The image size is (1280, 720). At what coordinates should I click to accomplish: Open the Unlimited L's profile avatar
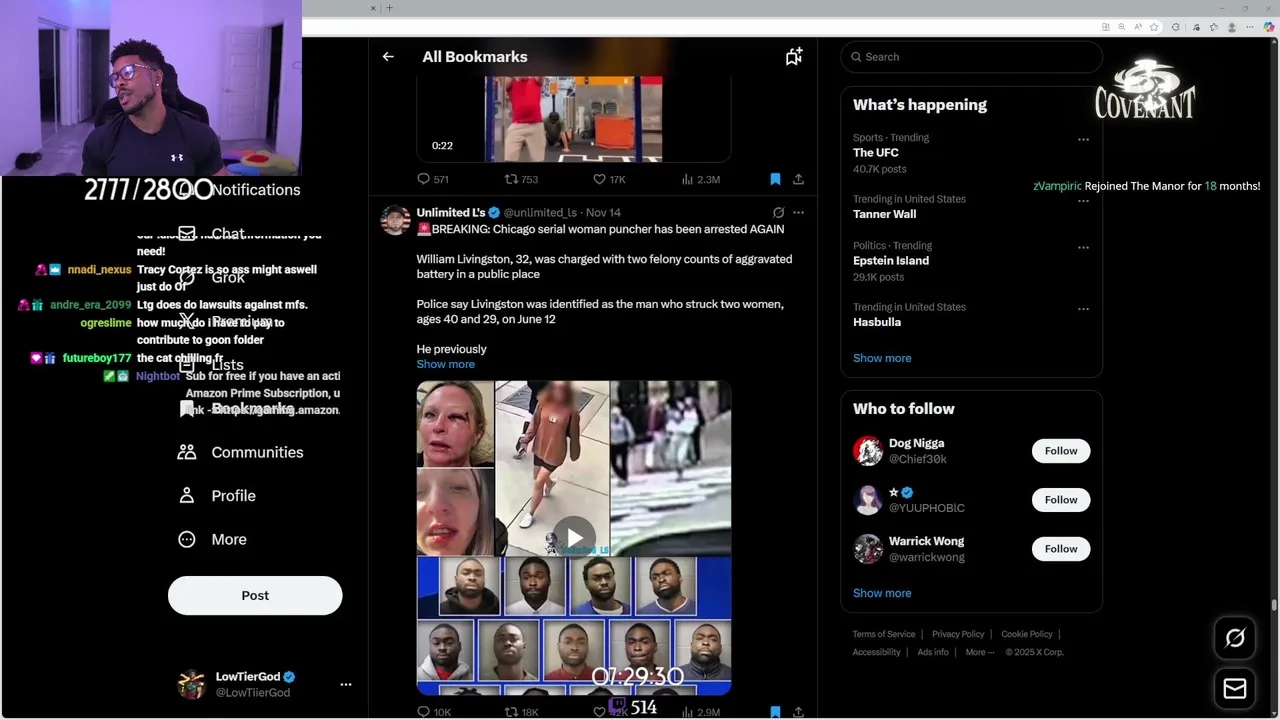coord(395,220)
